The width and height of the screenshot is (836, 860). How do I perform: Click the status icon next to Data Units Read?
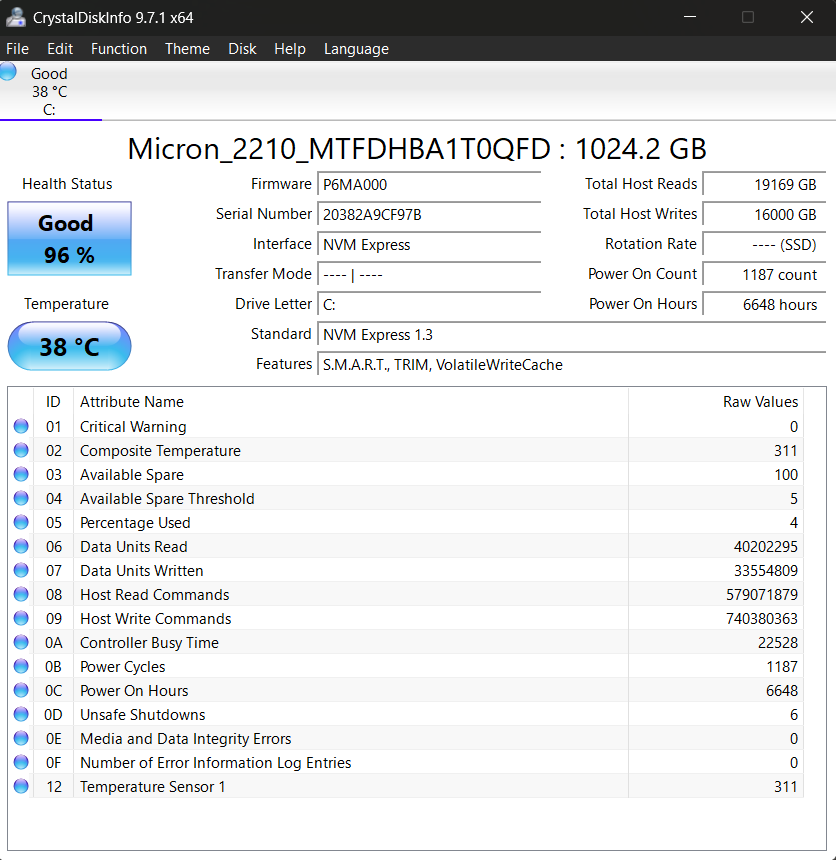(x=21, y=546)
